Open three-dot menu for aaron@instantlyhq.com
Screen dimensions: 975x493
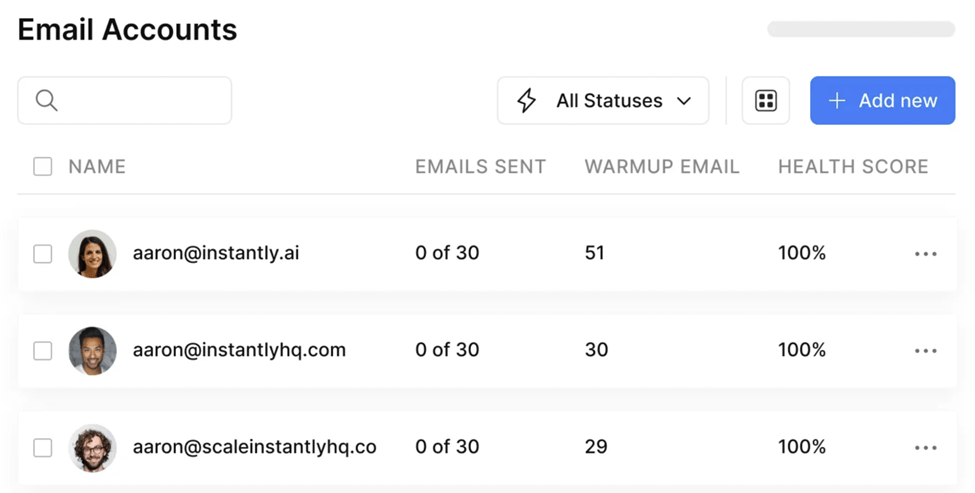pos(926,351)
